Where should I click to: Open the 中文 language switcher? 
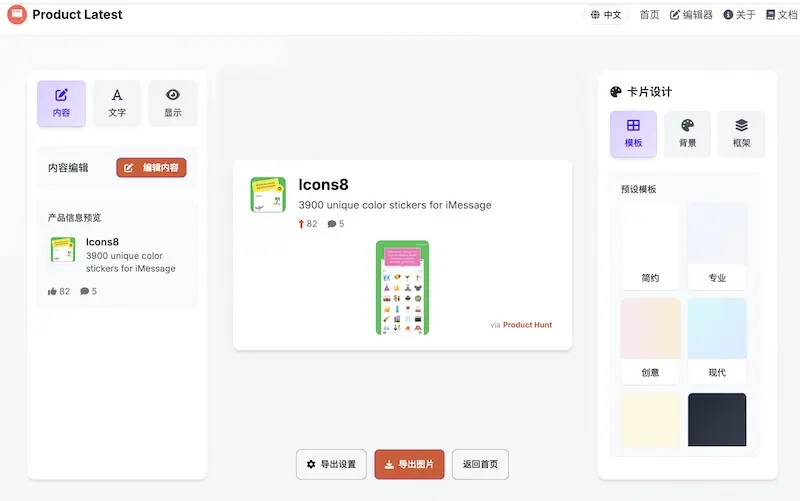tap(606, 15)
